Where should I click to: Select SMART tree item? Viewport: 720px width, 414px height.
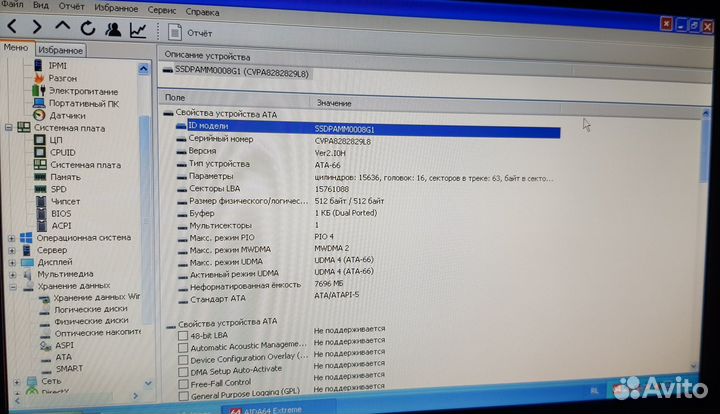(x=69, y=369)
